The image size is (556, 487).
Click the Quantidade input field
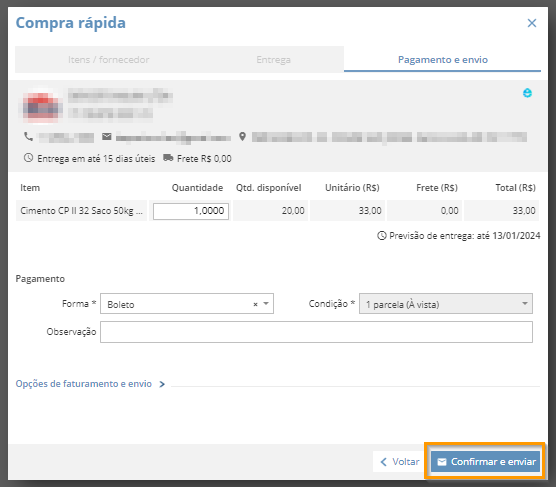(191, 211)
